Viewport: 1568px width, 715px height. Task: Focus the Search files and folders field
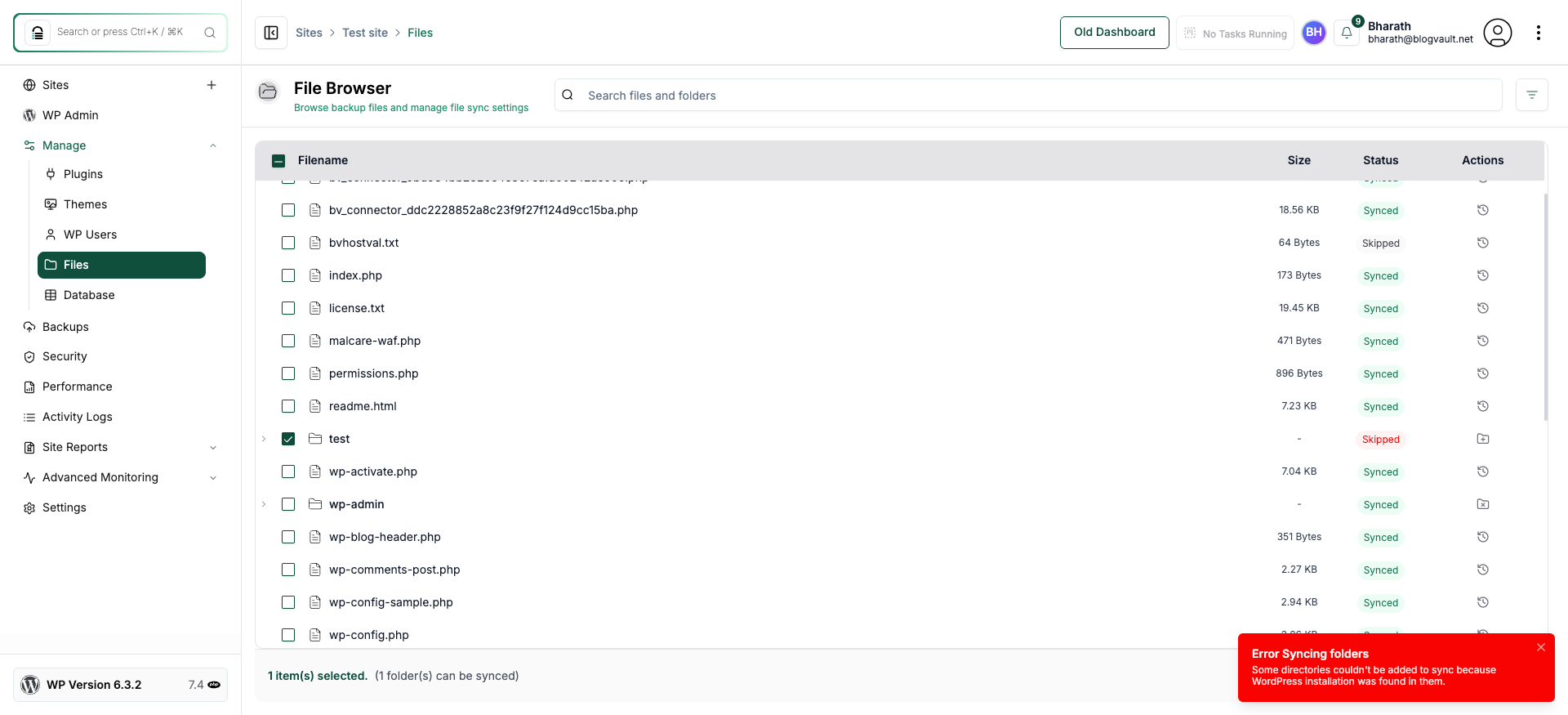coord(1028,96)
